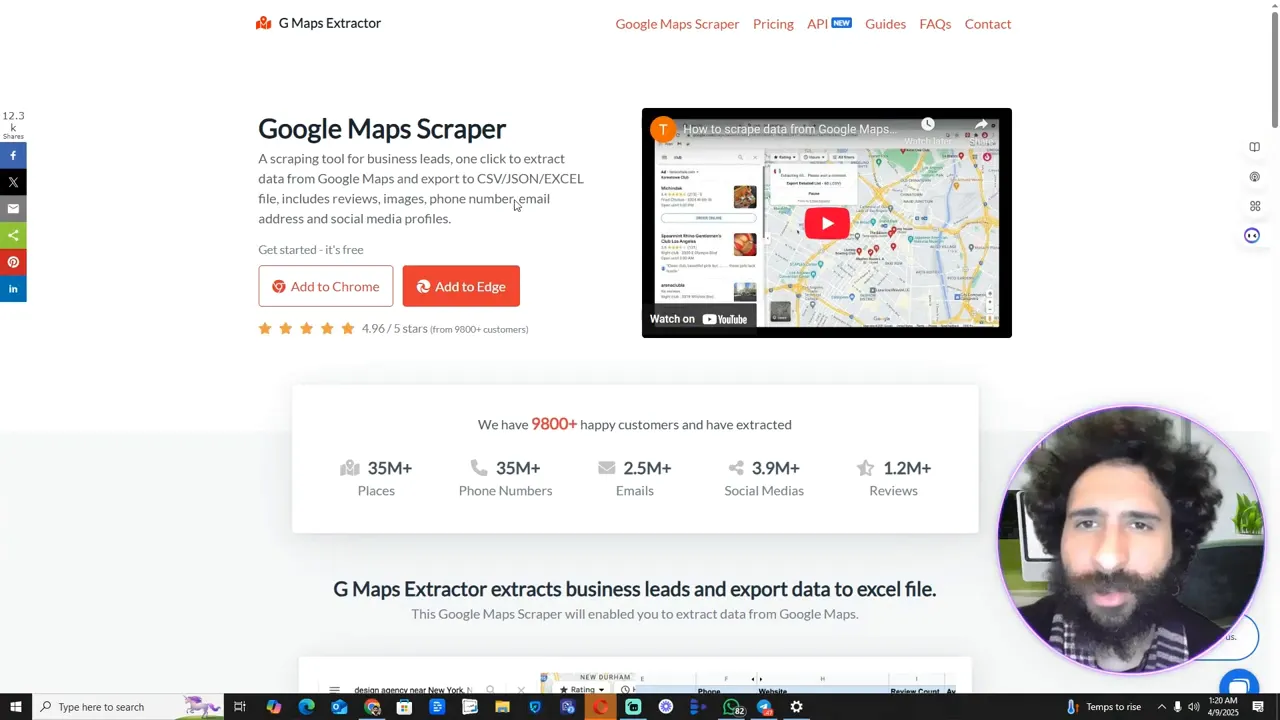1280x720 pixels.
Task: Click the red '9800+' customers count
Action: coord(554,424)
